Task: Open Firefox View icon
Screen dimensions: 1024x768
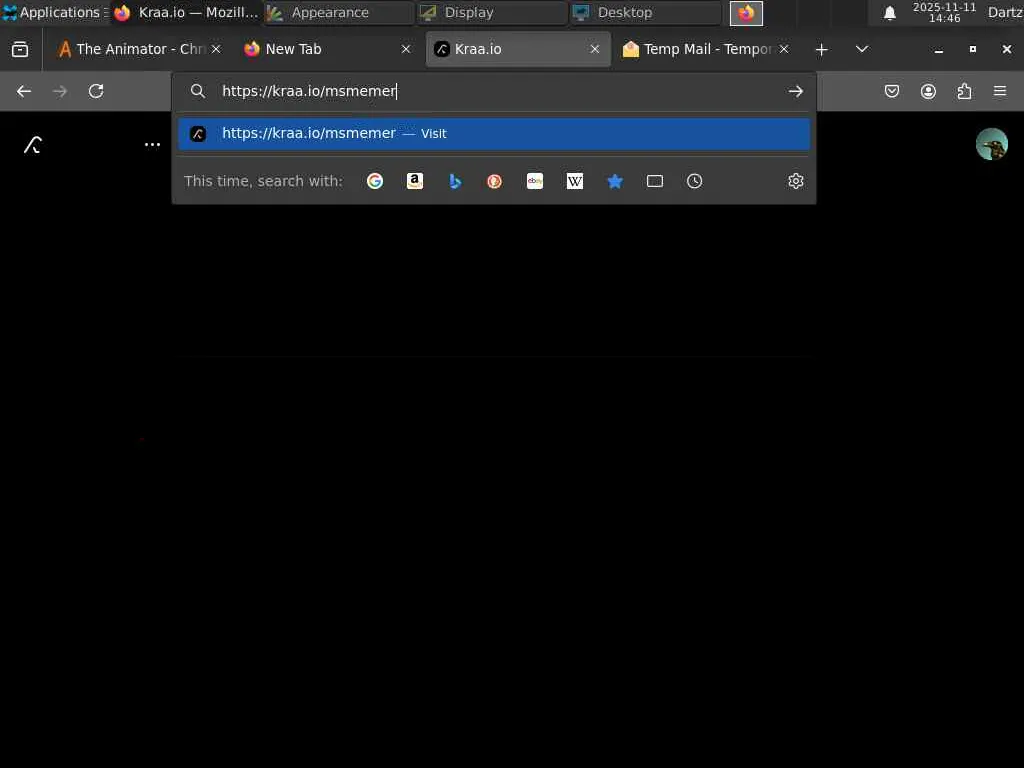Action: pos(20,49)
